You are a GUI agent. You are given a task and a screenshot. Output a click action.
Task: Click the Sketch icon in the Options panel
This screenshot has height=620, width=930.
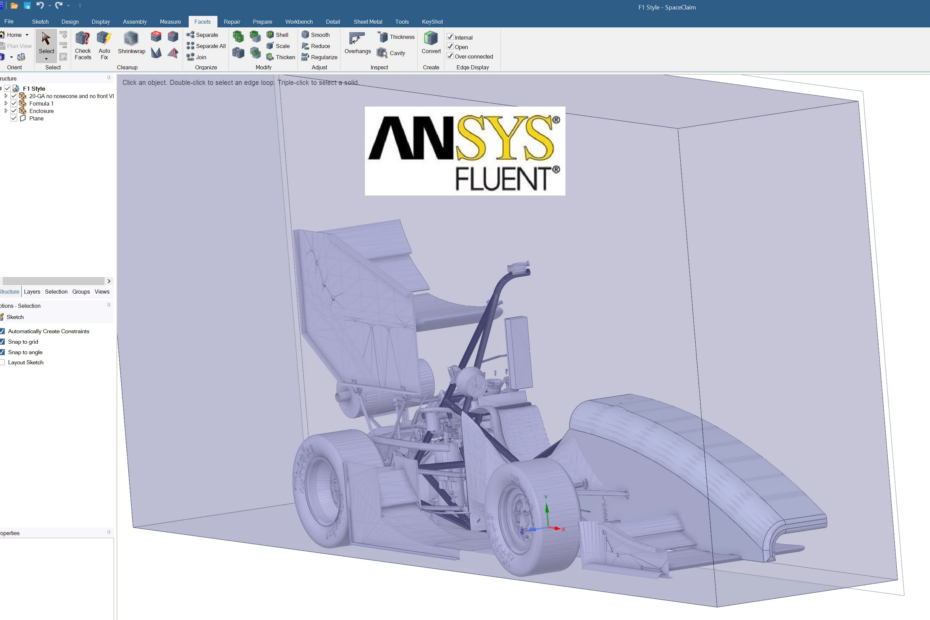[x=2, y=317]
